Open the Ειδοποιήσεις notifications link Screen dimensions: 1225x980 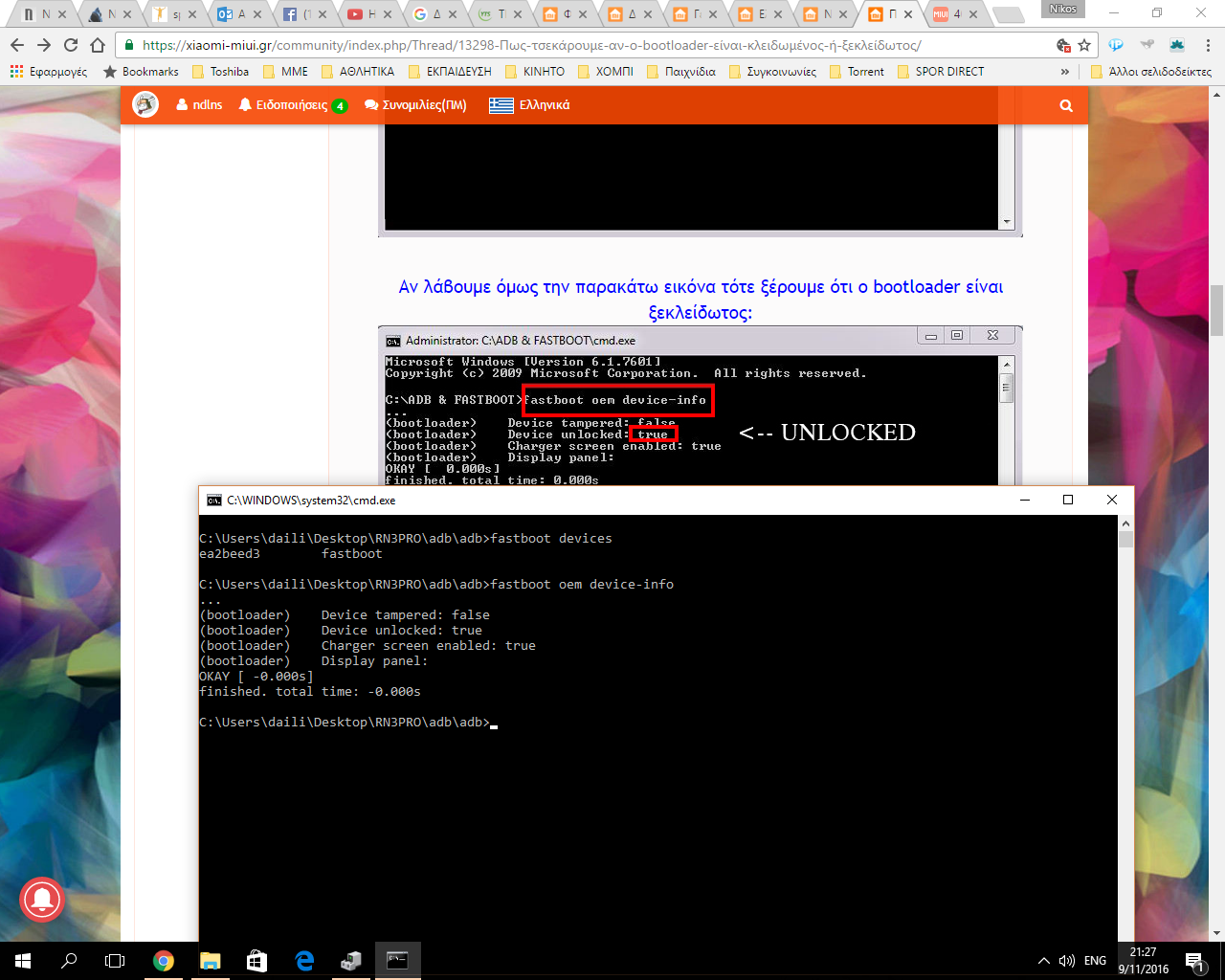click(x=291, y=105)
